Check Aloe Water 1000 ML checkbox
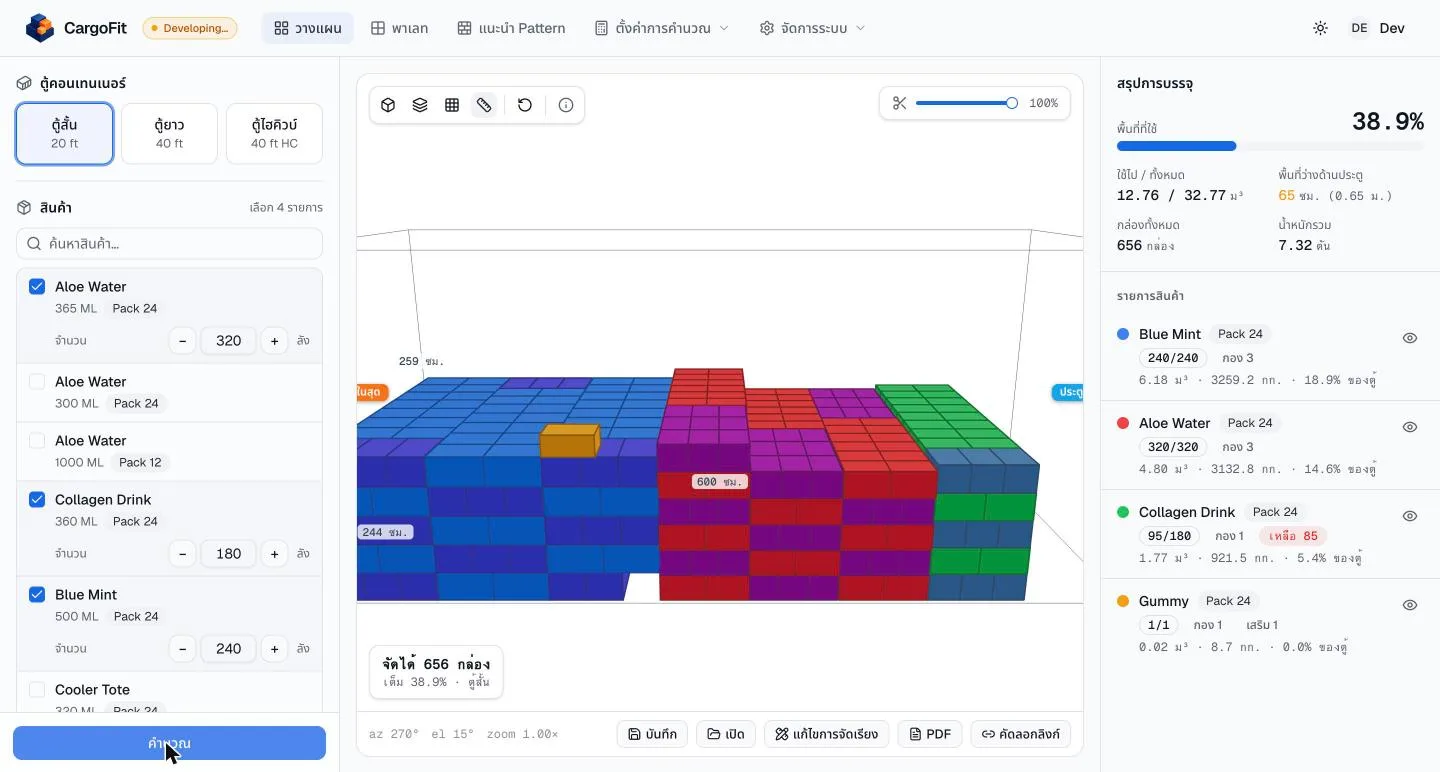Viewport: 1440px width, 772px height. tap(37, 441)
